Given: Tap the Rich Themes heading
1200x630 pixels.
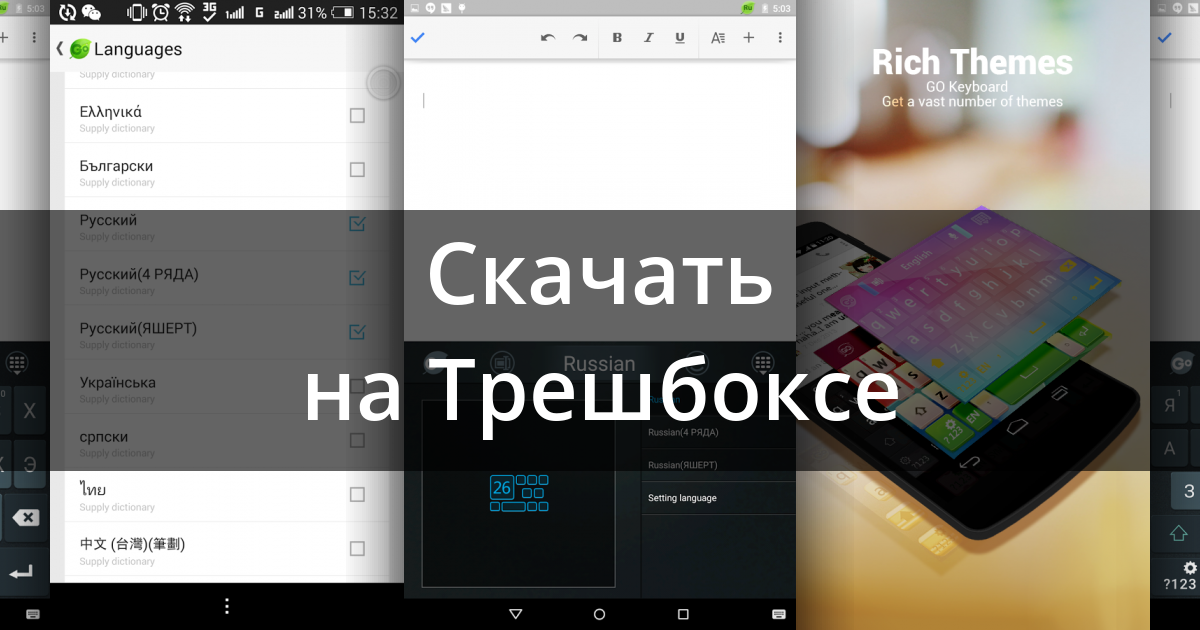Looking at the screenshot, I should [x=972, y=62].
